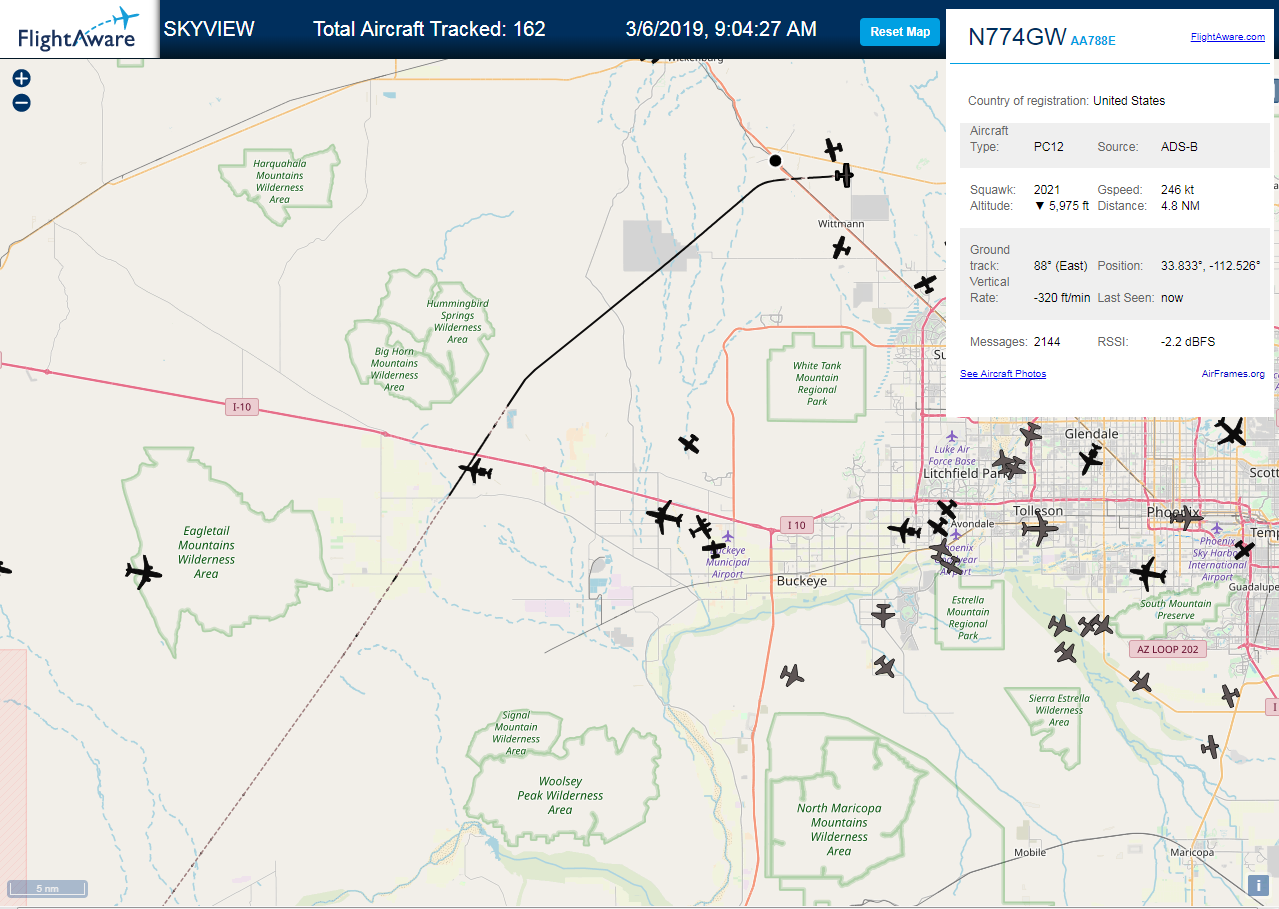Select aircraft just west of Avondale label
The image size is (1279, 909).
coord(938,526)
